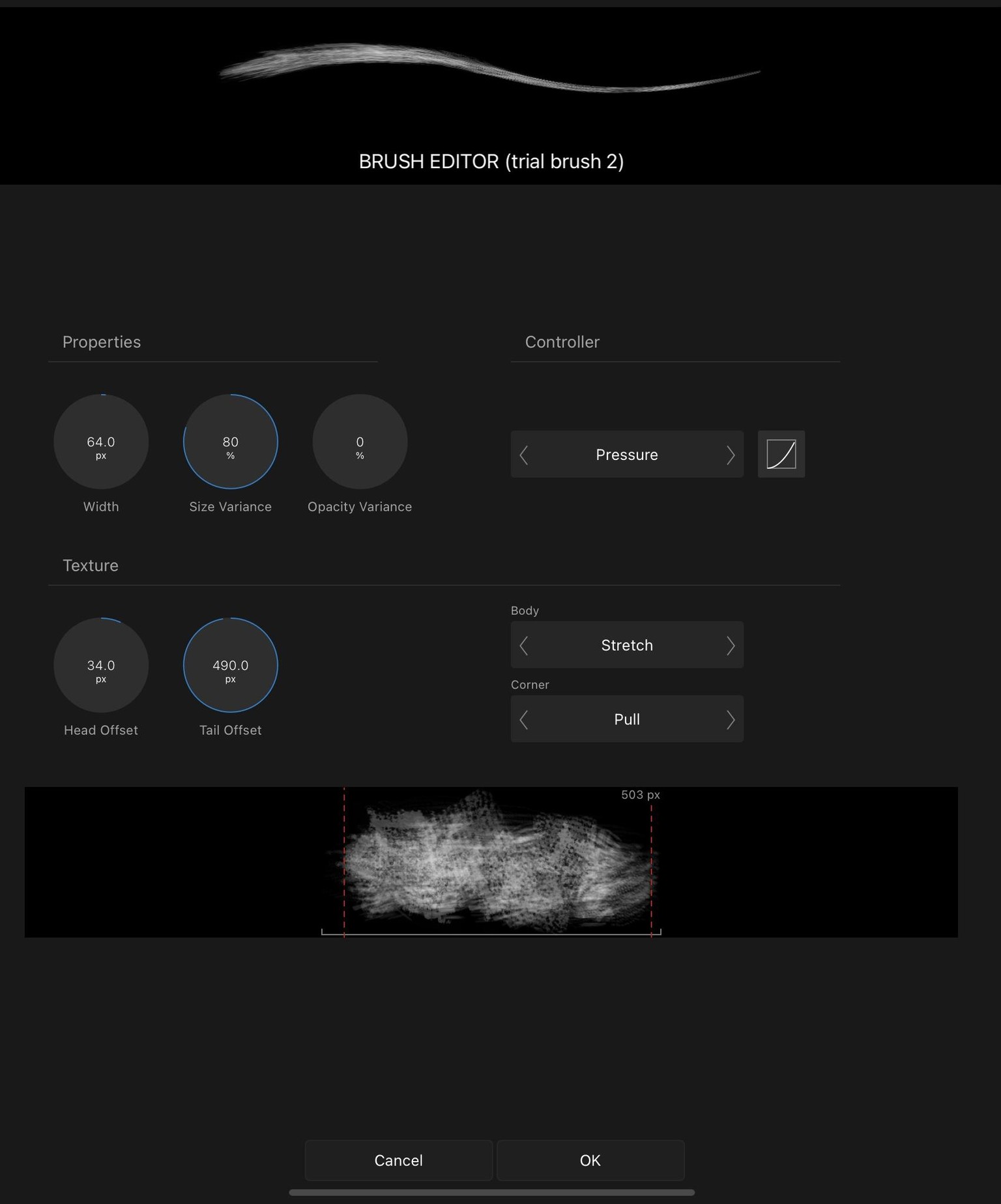
Task: Click the Tail Offset label
Action: coord(231,730)
